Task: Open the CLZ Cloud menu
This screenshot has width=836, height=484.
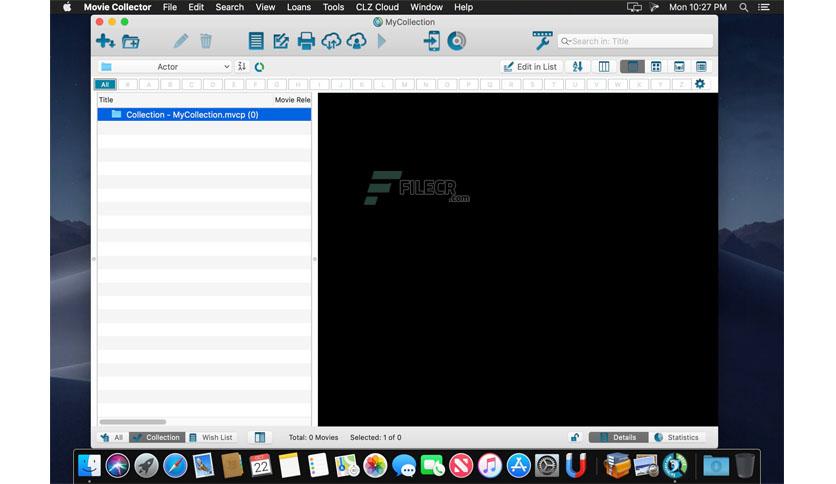Action: tap(377, 7)
